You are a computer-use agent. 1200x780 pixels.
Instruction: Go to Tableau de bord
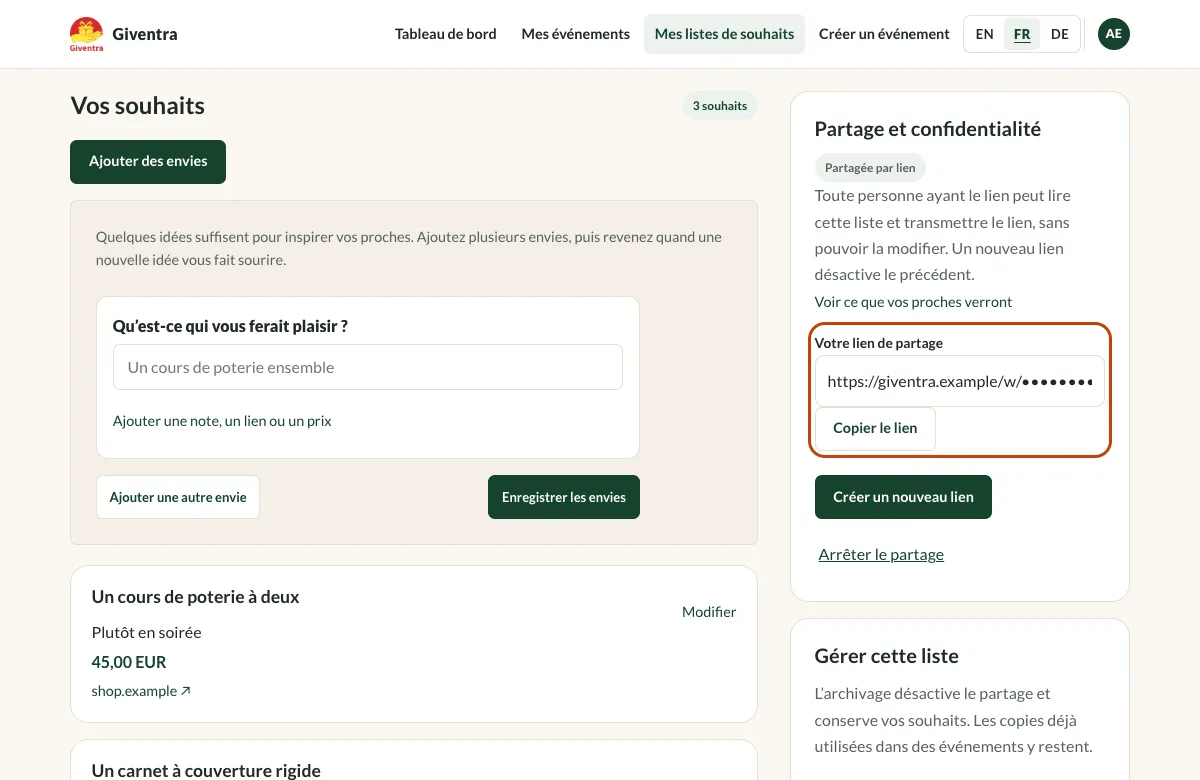click(446, 34)
